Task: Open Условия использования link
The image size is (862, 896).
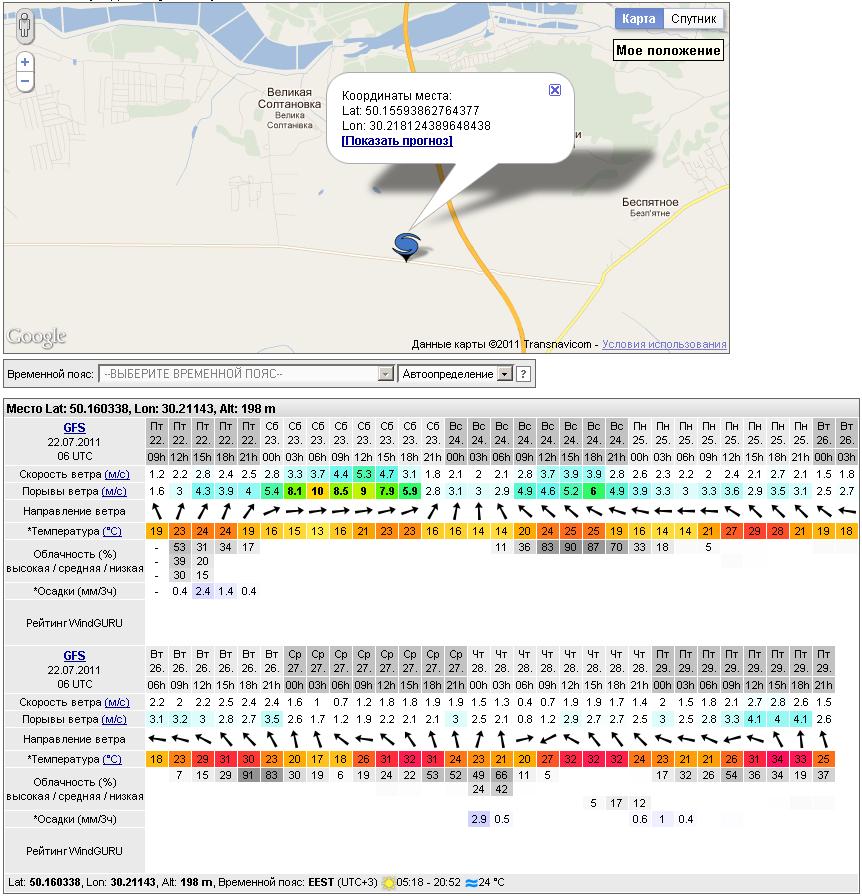Action: pyautogui.click(x=665, y=345)
